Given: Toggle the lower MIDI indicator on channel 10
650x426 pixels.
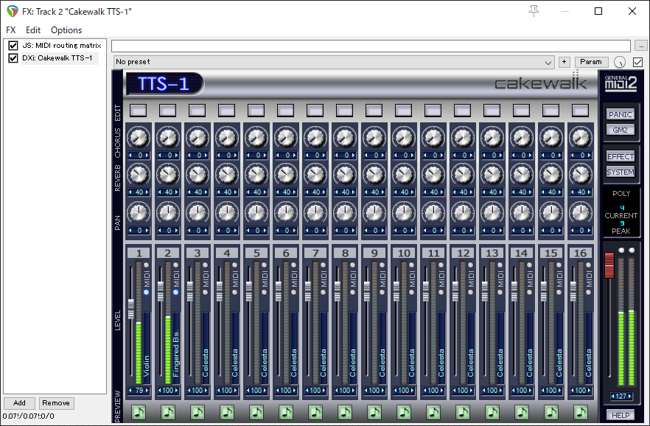Looking at the screenshot, I should 412,292.
